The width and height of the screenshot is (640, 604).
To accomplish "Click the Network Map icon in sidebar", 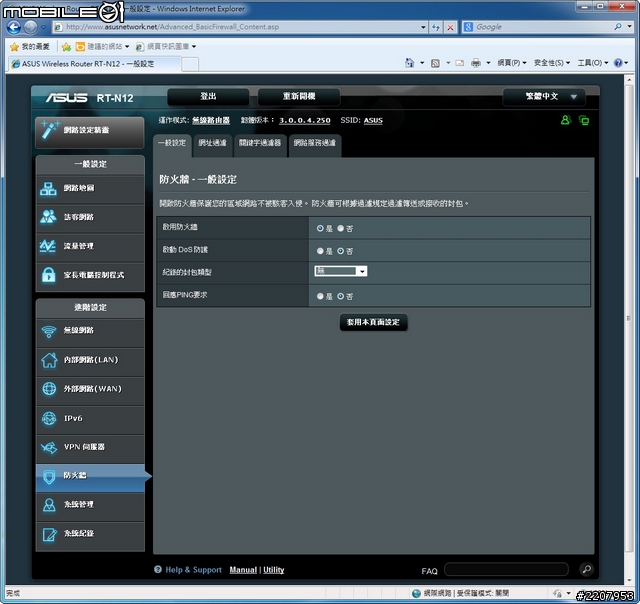I will [48, 189].
